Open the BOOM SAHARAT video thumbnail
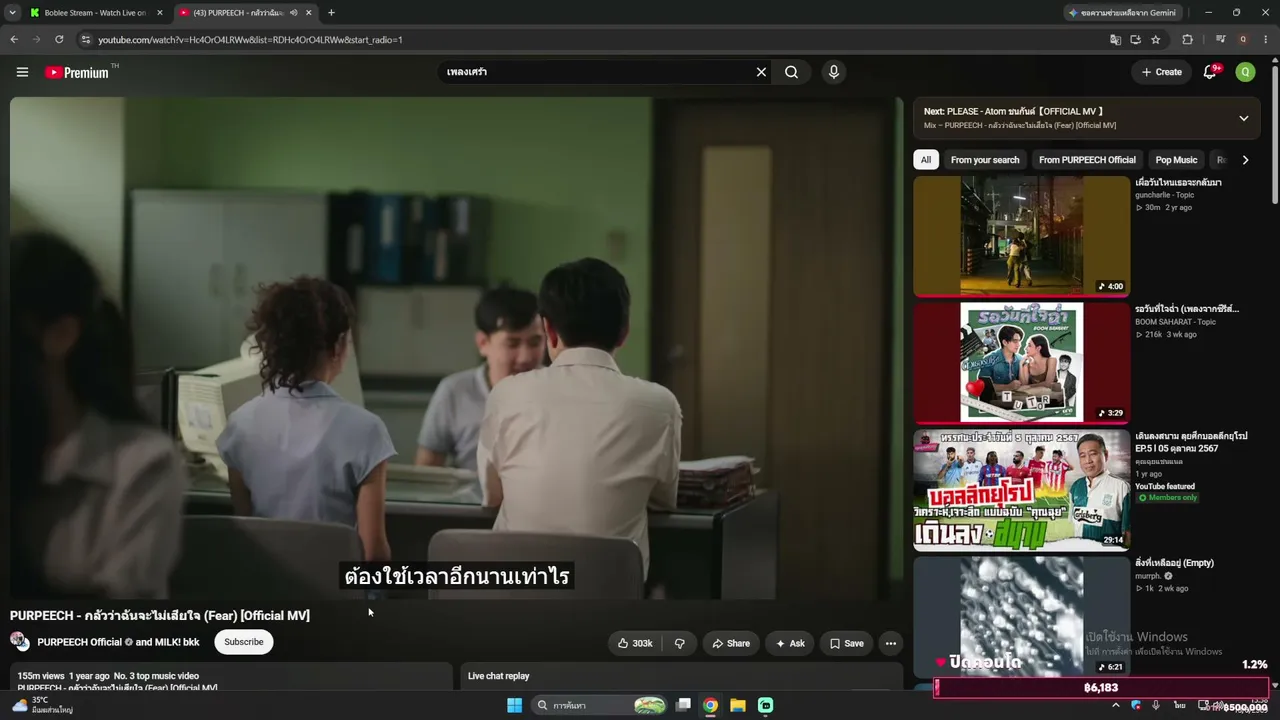The width and height of the screenshot is (1280, 720). tap(1021, 362)
